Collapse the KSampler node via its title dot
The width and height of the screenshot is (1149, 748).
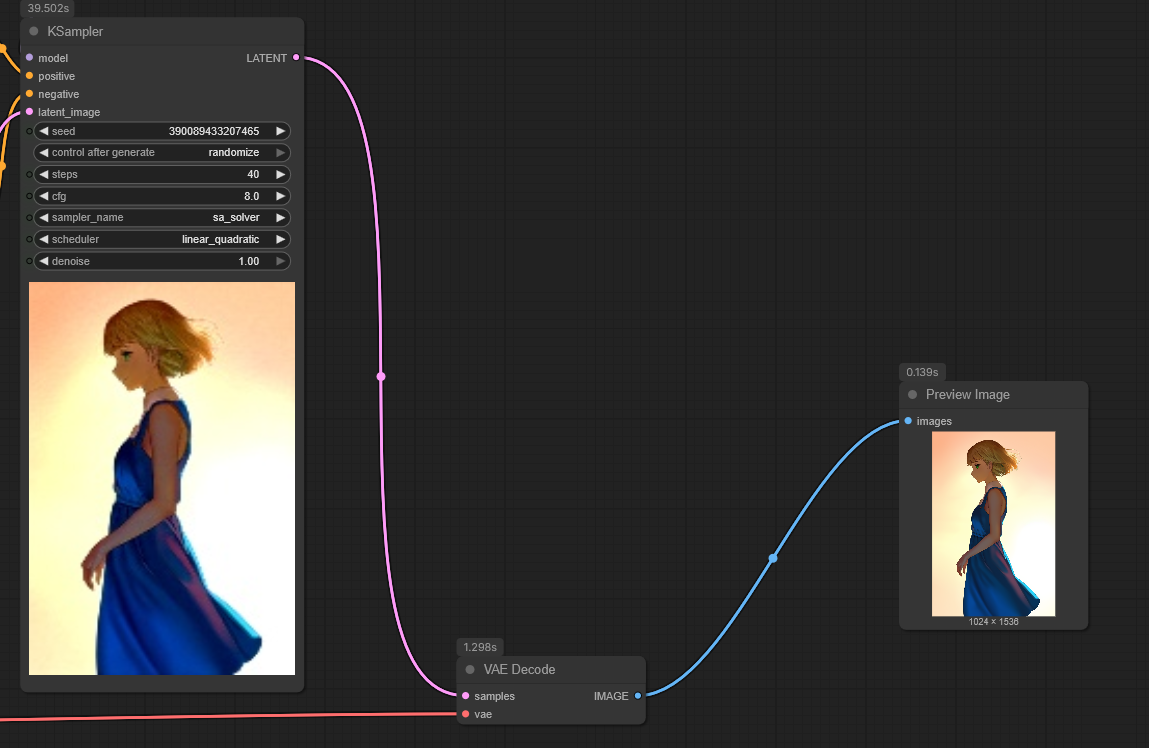34,31
